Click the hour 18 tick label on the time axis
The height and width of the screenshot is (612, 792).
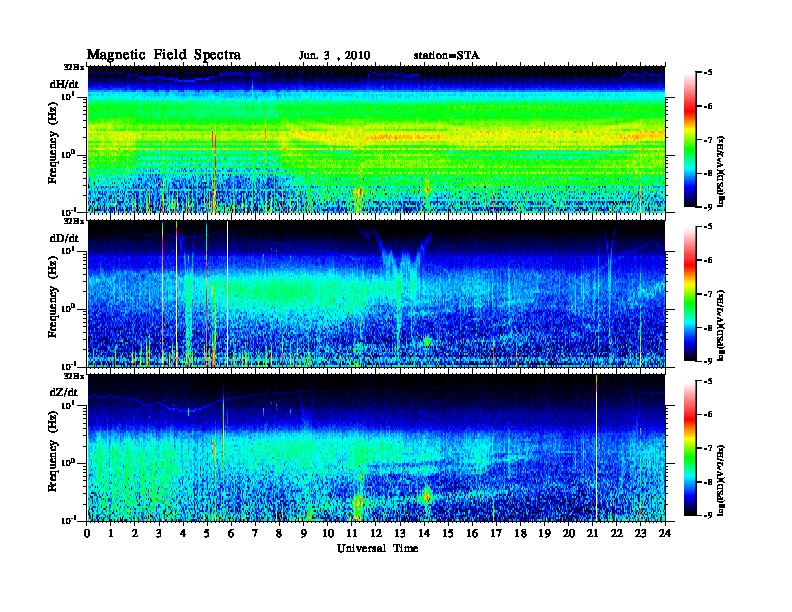point(520,533)
